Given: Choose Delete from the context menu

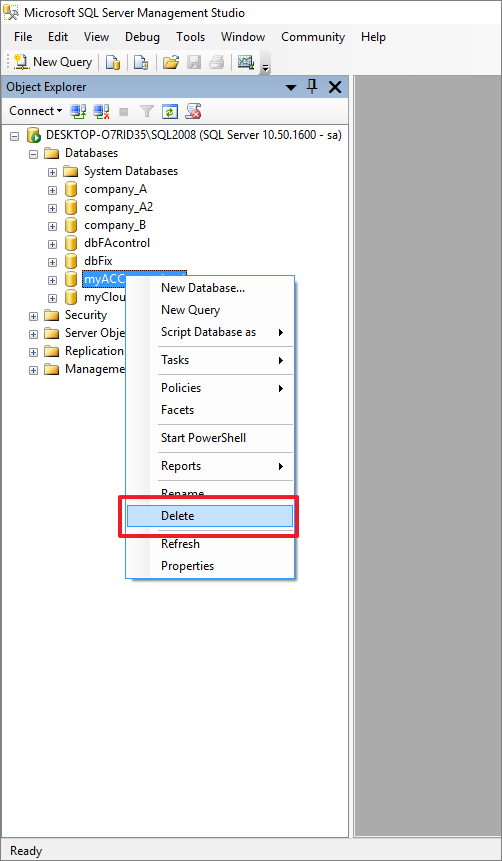Looking at the screenshot, I should (x=210, y=516).
